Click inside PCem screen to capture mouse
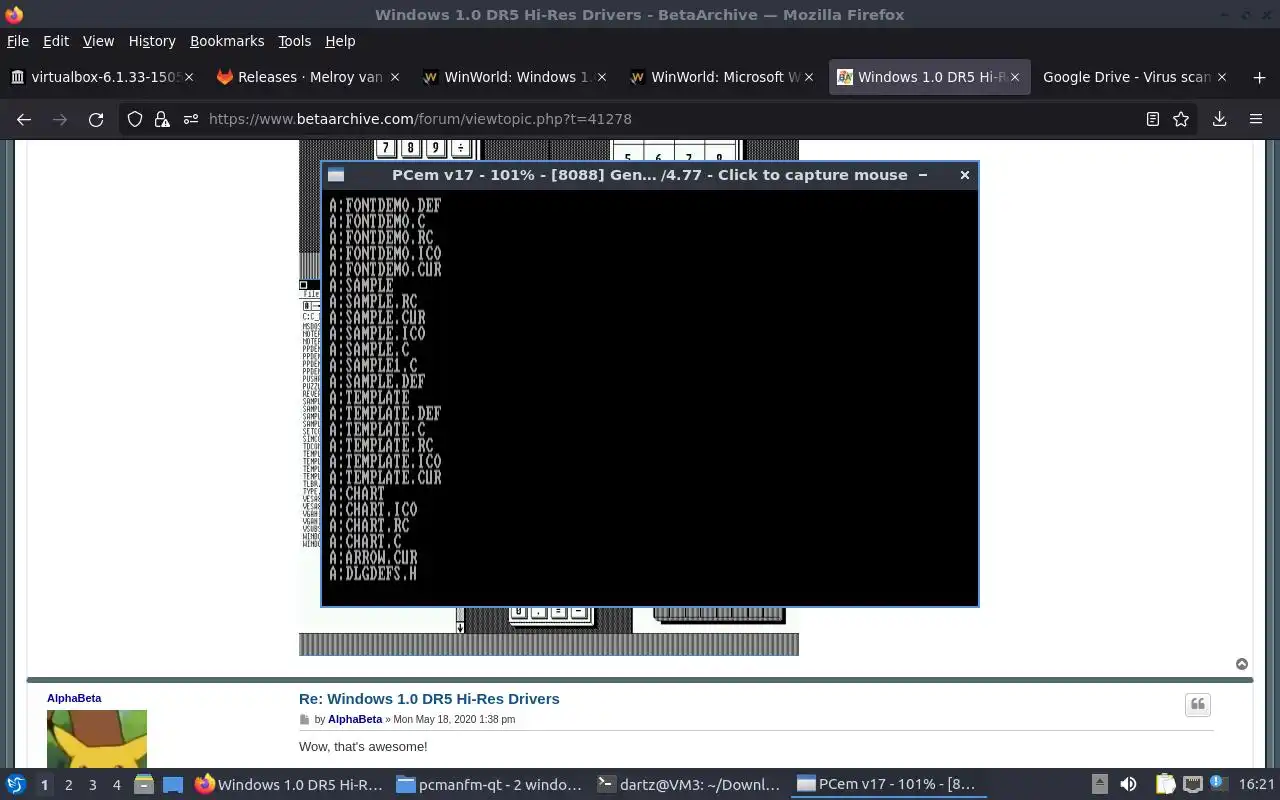 650,397
